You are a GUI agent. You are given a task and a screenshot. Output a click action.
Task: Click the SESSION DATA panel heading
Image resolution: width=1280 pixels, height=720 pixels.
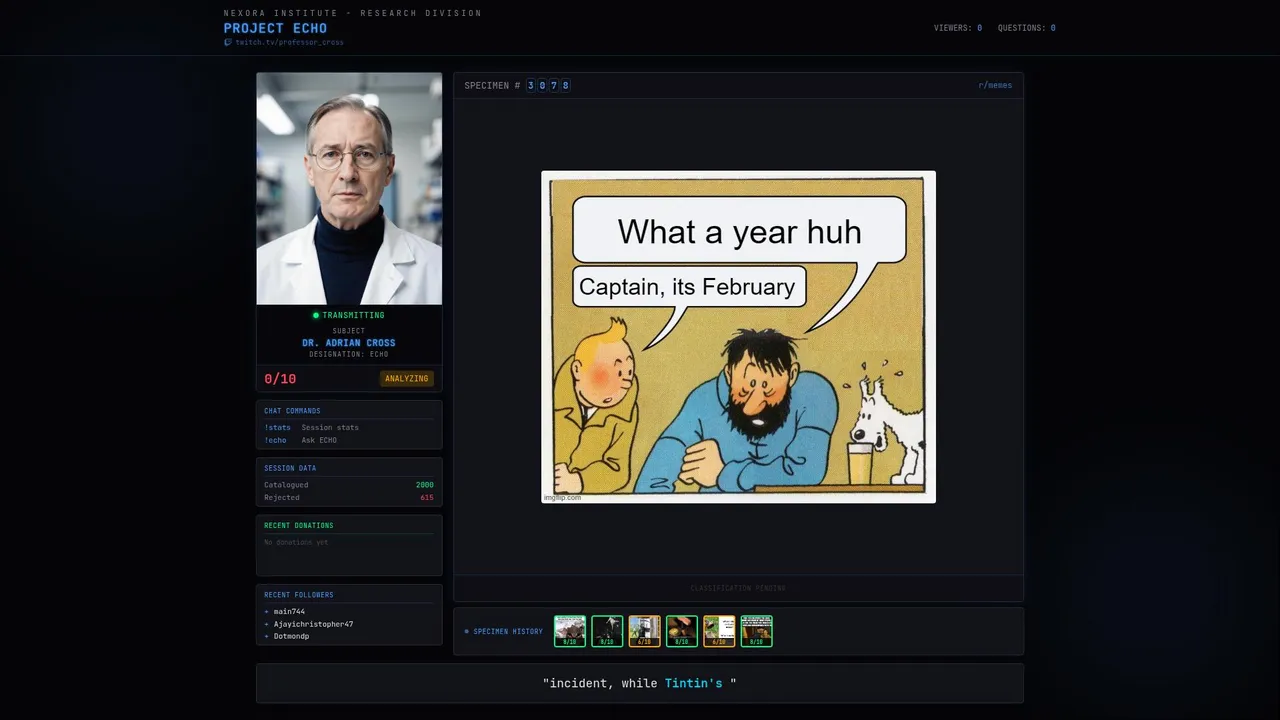(290, 468)
